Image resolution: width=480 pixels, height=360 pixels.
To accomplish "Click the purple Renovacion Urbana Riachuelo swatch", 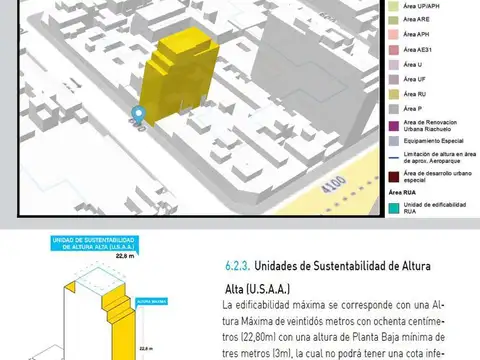I will [394, 126].
